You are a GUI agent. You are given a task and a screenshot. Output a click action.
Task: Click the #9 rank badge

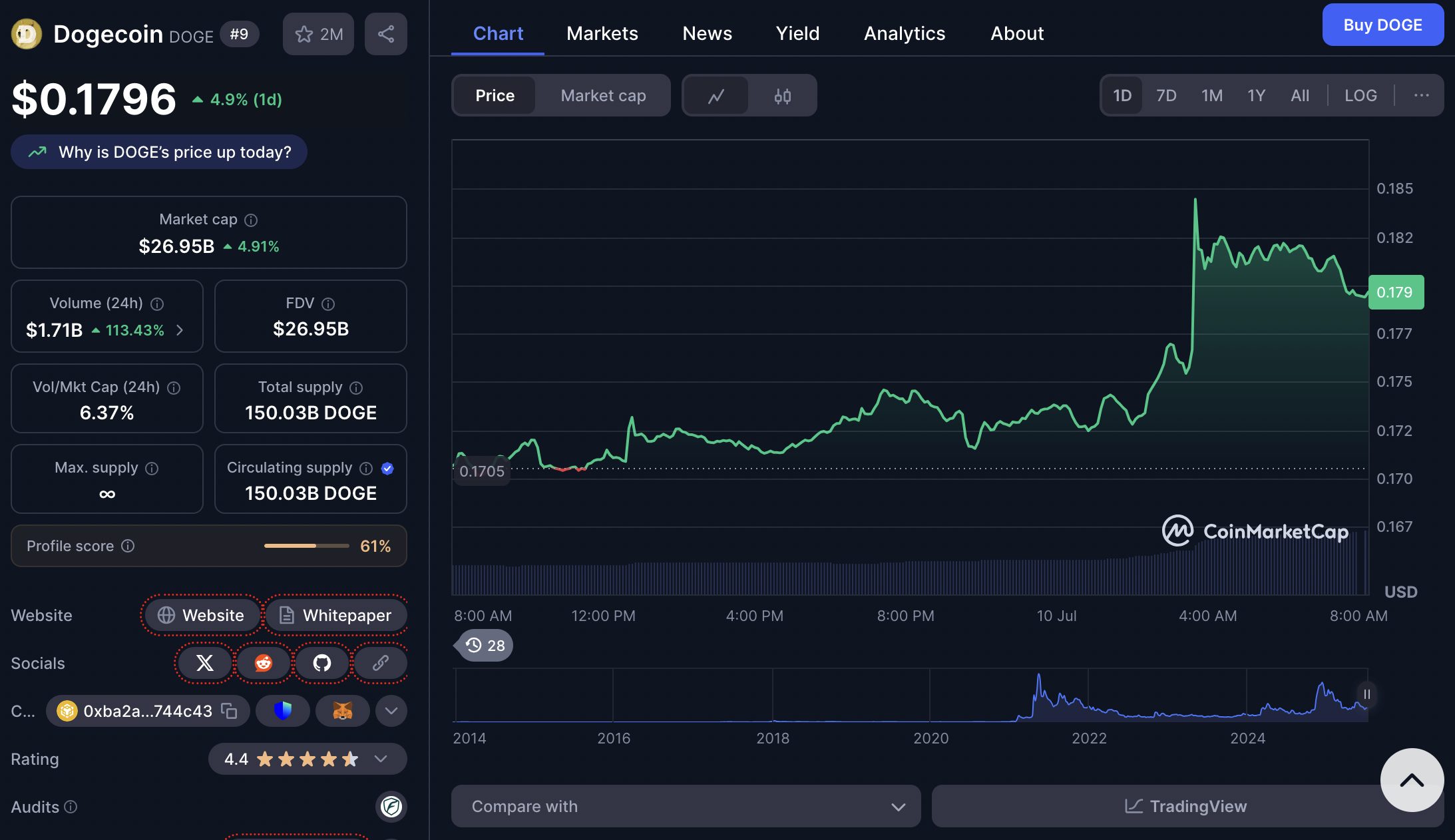(239, 34)
